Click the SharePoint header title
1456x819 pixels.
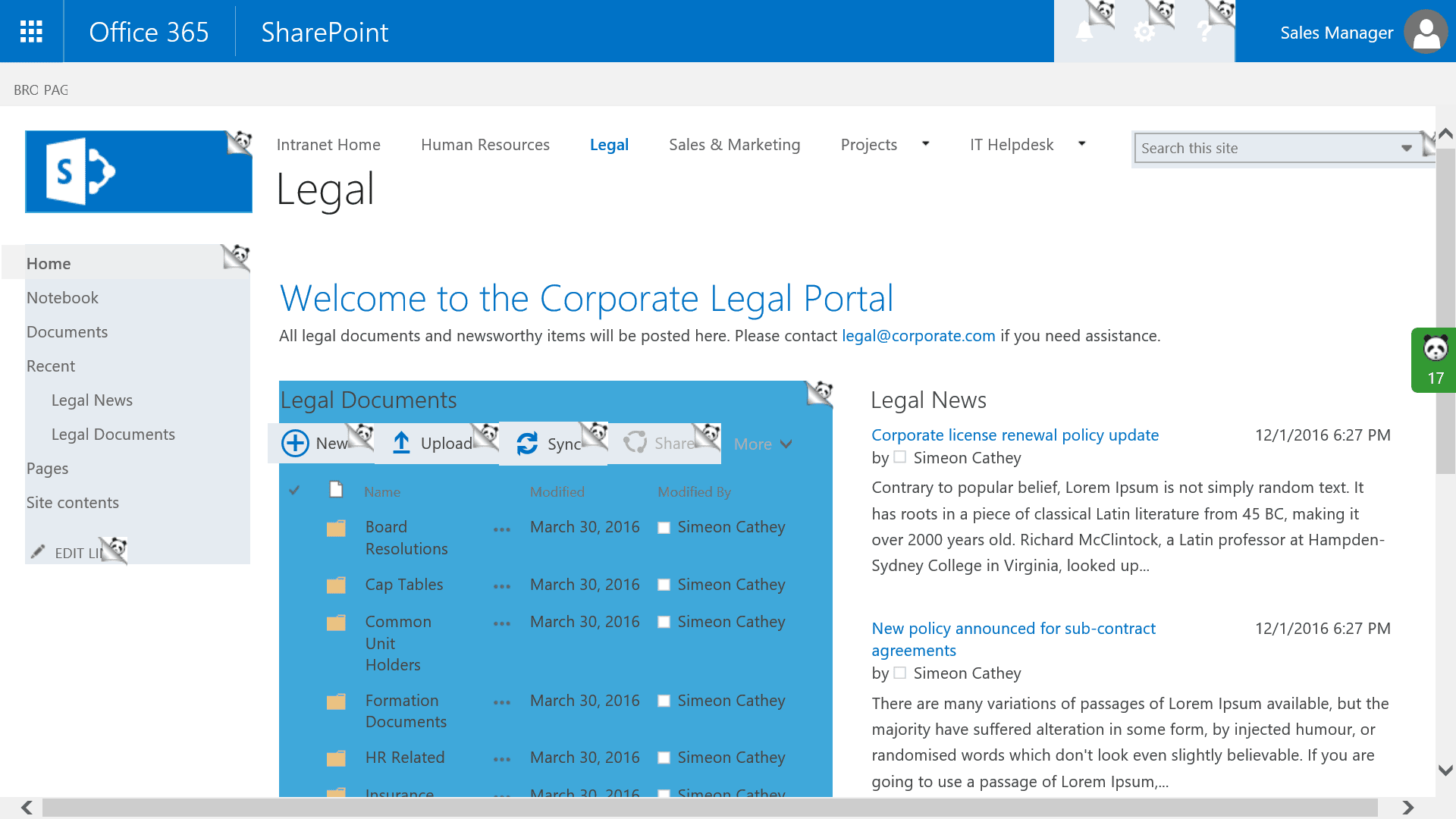tap(325, 32)
